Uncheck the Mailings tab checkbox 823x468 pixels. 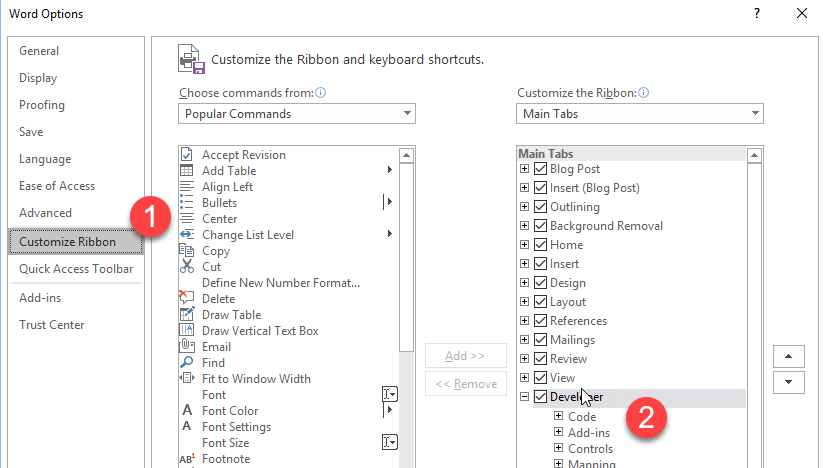point(540,339)
